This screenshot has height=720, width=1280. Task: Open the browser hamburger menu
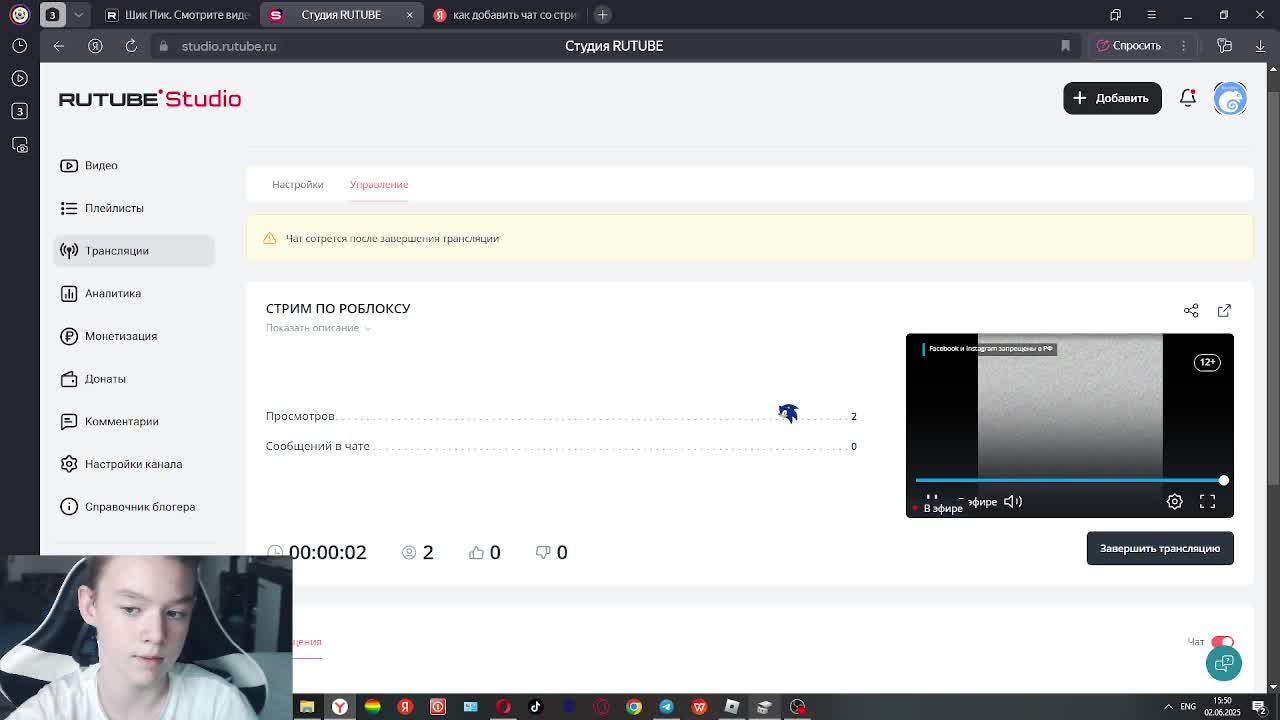(1151, 15)
